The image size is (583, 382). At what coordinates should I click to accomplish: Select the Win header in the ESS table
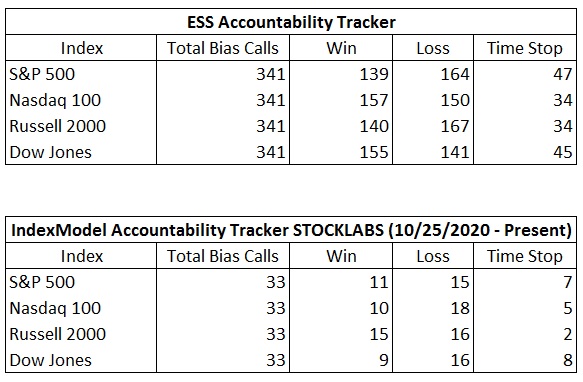(x=341, y=48)
